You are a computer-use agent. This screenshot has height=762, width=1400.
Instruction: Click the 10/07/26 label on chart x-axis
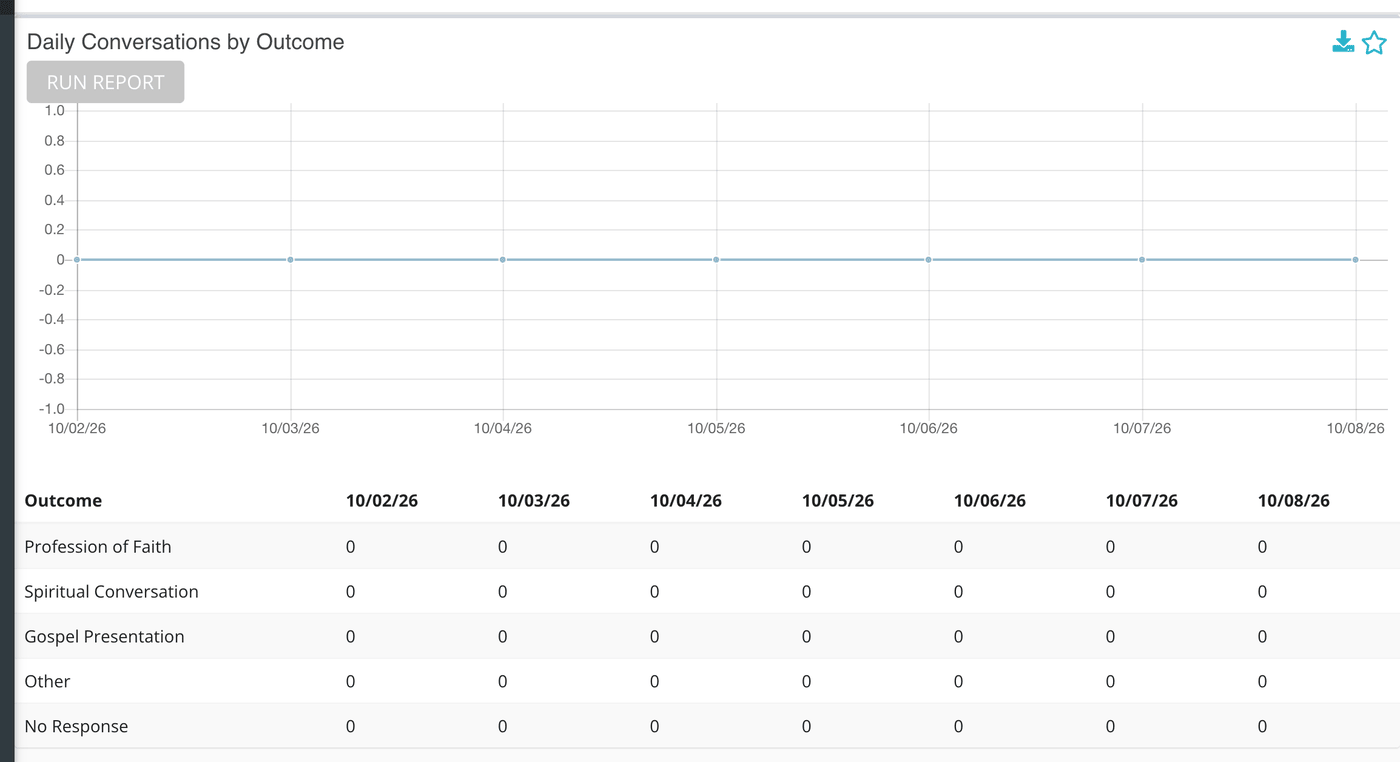pyautogui.click(x=1142, y=428)
